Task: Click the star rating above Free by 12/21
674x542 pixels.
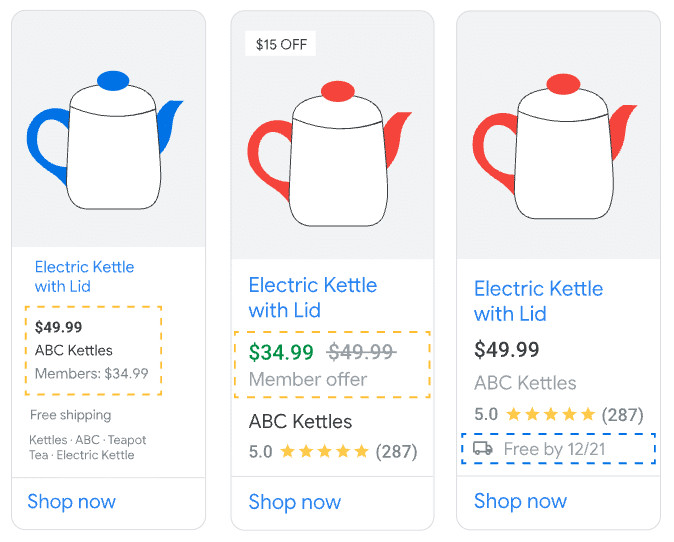Action: pyautogui.click(x=550, y=414)
